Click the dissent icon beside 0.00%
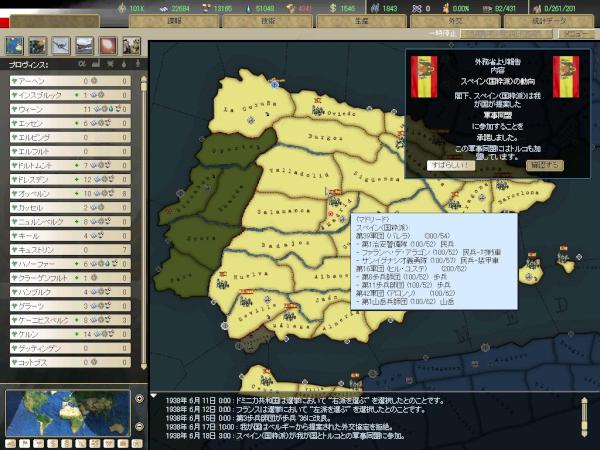Screen dimensions: 600x450 click(446, 8)
